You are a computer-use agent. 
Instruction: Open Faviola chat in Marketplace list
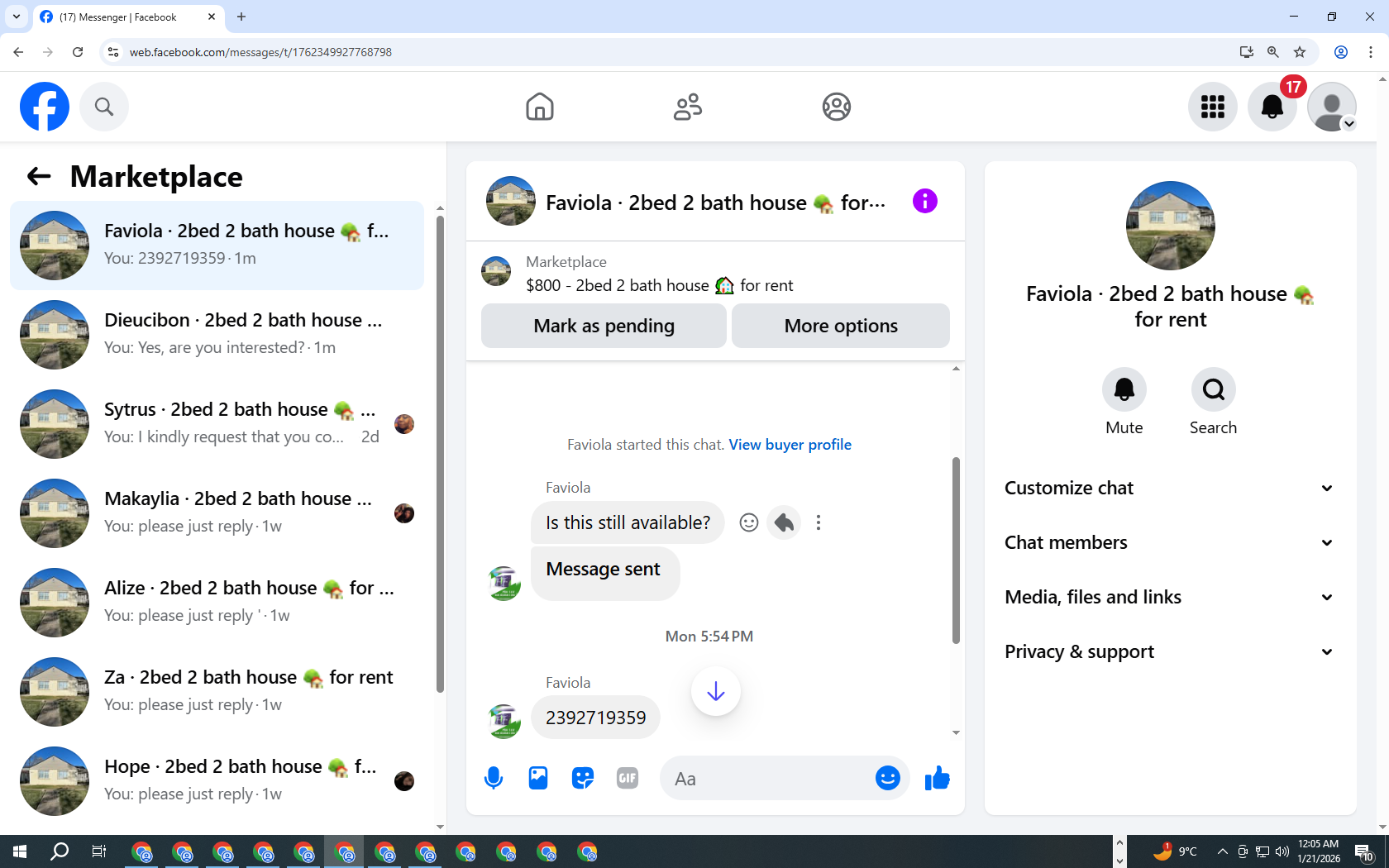[x=217, y=246]
